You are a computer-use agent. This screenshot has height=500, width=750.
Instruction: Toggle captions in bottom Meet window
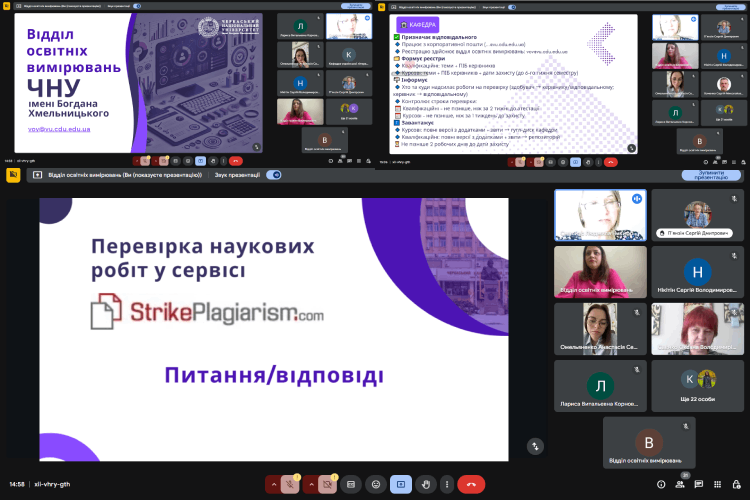click(351, 485)
